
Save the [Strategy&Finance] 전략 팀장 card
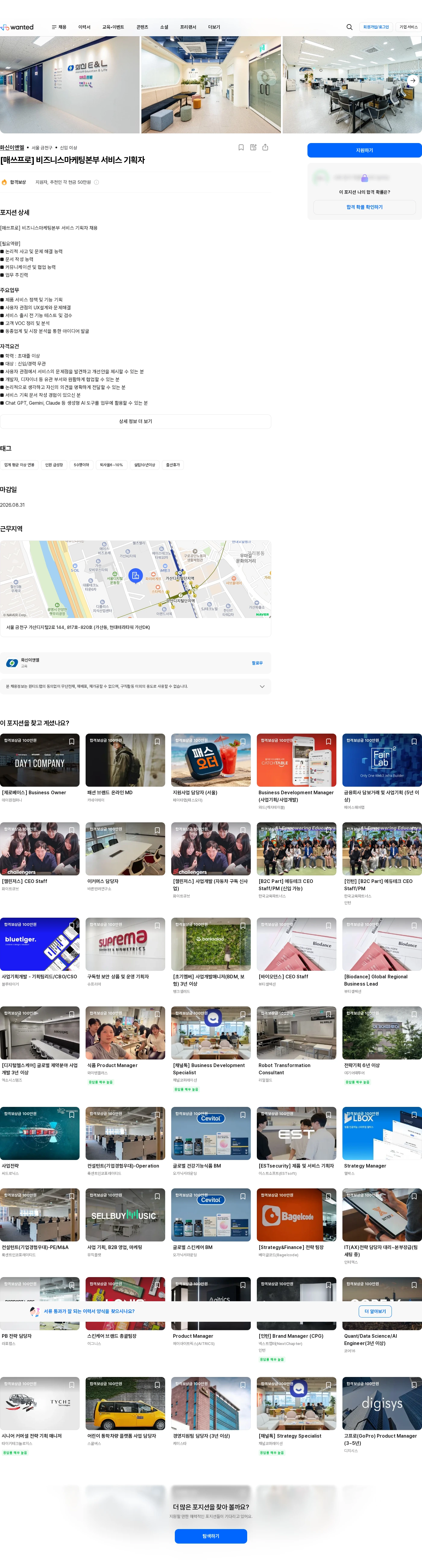[x=329, y=1197]
